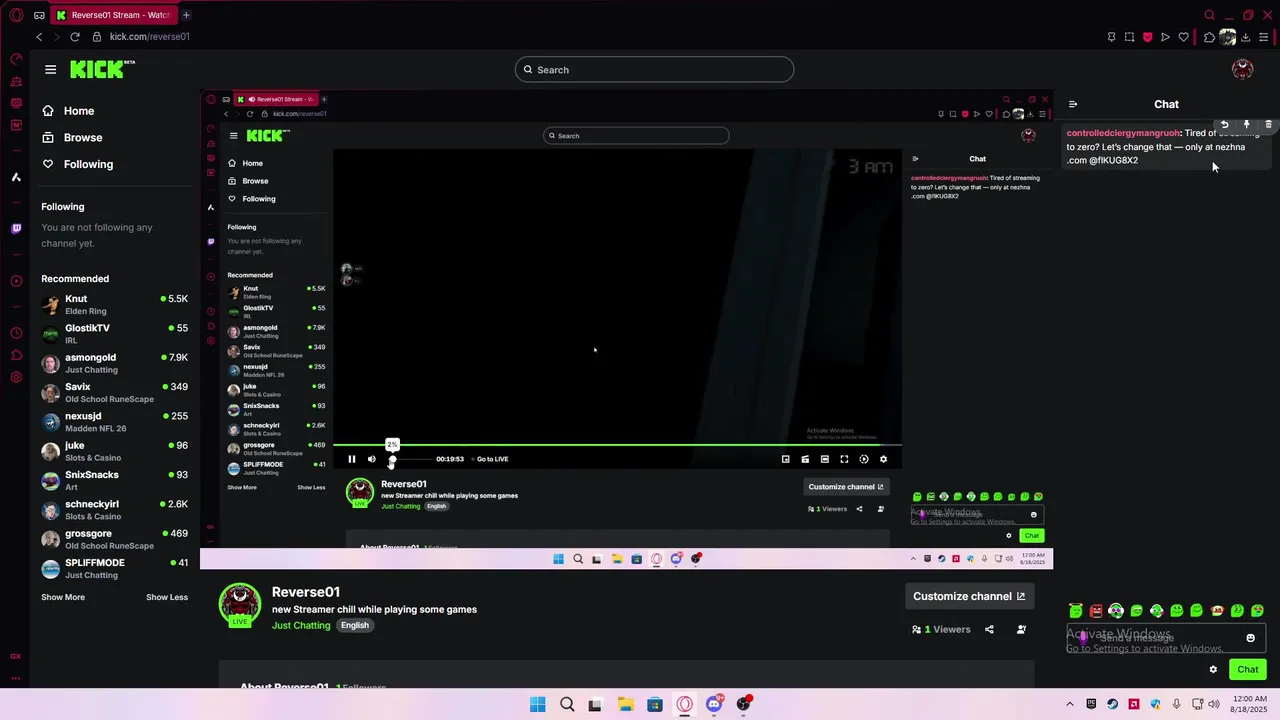Image resolution: width=1280 pixels, height=720 pixels.
Task: Click the English language tag
Action: (354, 625)
